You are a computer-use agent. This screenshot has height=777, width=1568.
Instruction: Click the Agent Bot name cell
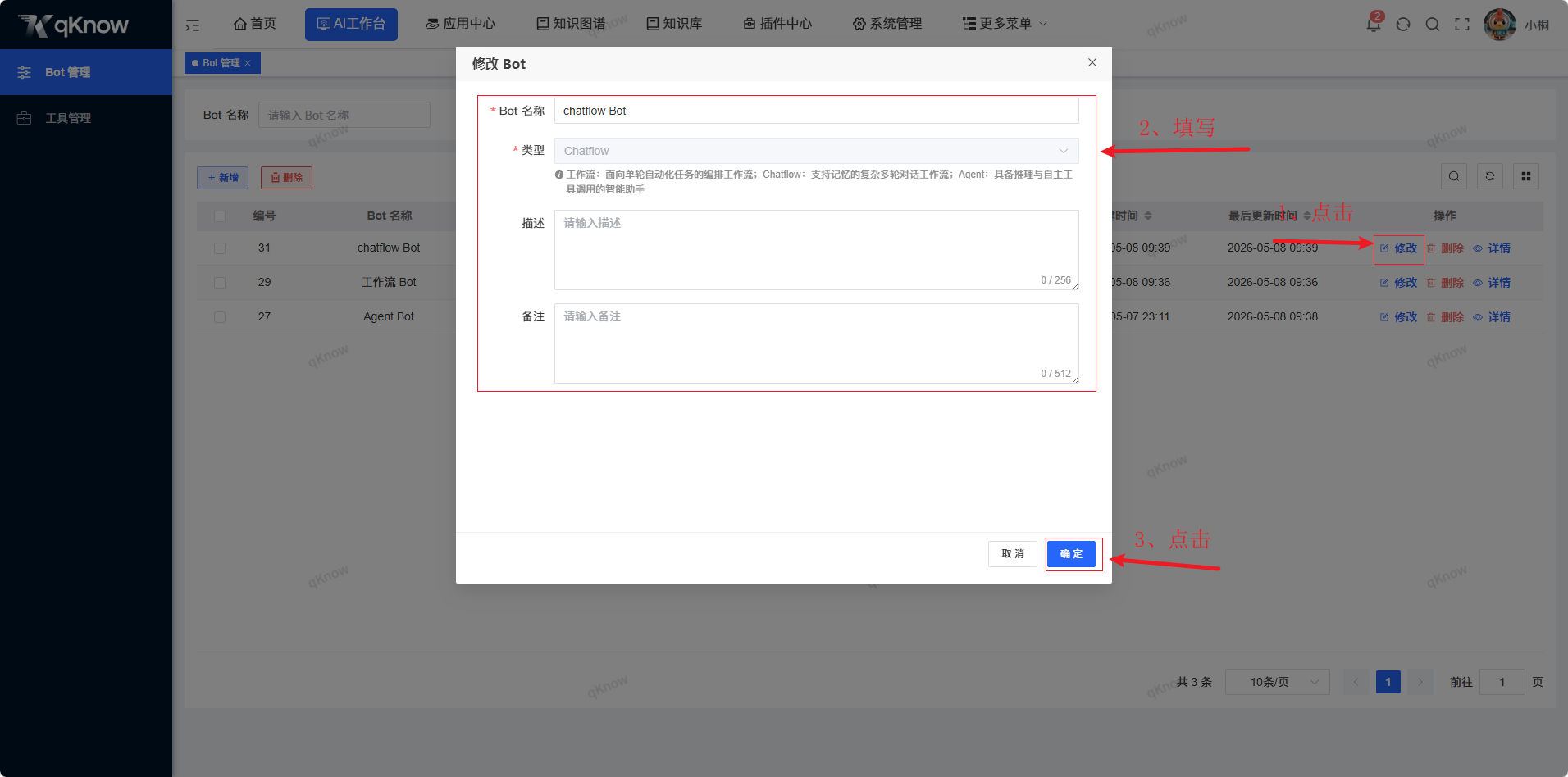(389, 316)
